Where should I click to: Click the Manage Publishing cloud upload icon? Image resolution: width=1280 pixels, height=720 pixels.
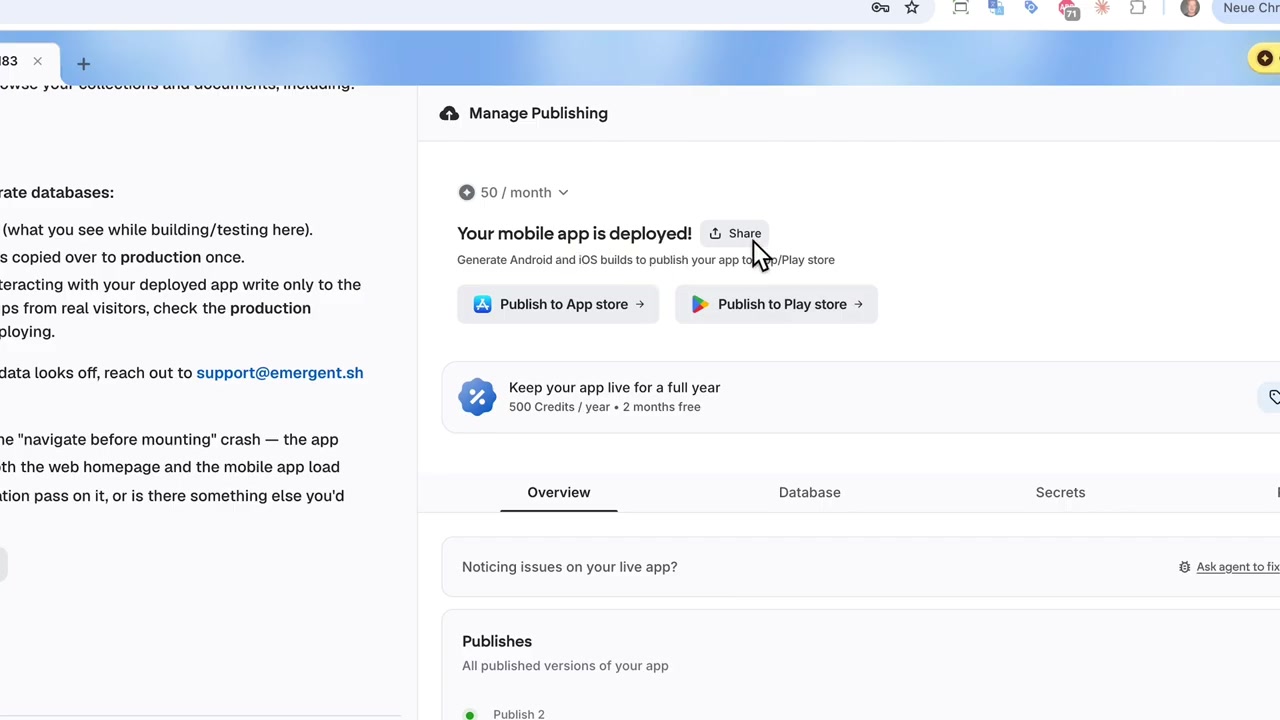(x=449, y=114)
